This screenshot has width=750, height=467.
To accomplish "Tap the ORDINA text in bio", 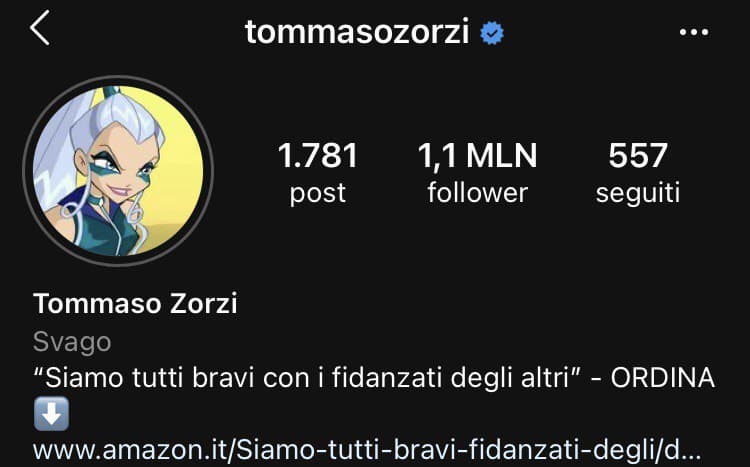I will (662, 378).
